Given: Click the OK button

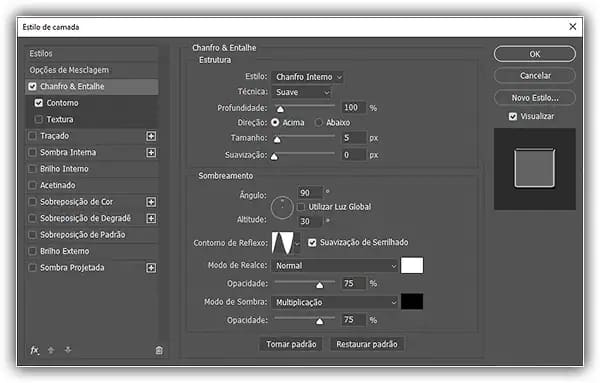Looking at the screenshot, I should point(535,54).
